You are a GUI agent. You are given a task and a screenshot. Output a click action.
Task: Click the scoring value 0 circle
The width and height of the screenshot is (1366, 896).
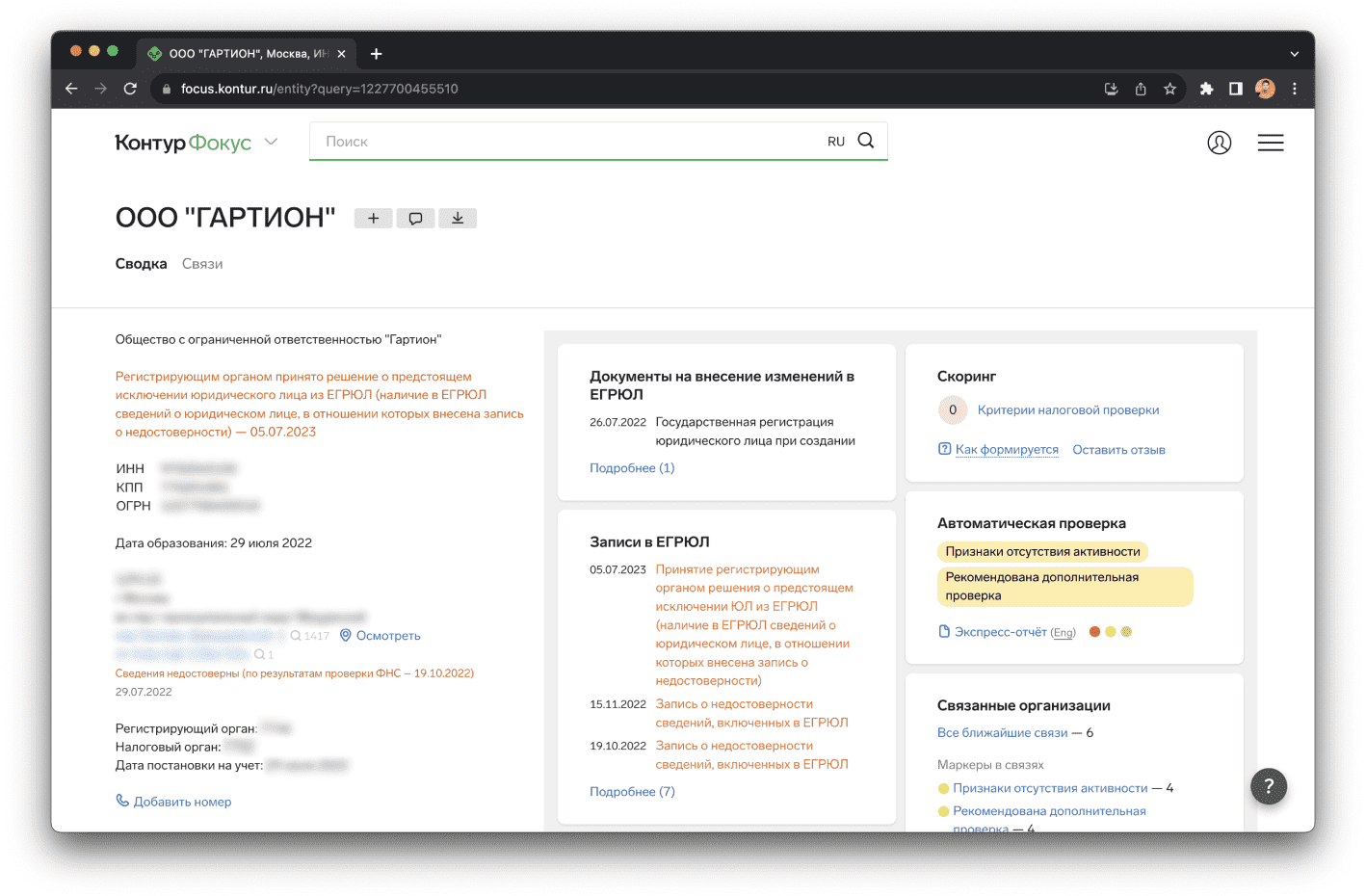pyautogui.click(x=953, y=410)
